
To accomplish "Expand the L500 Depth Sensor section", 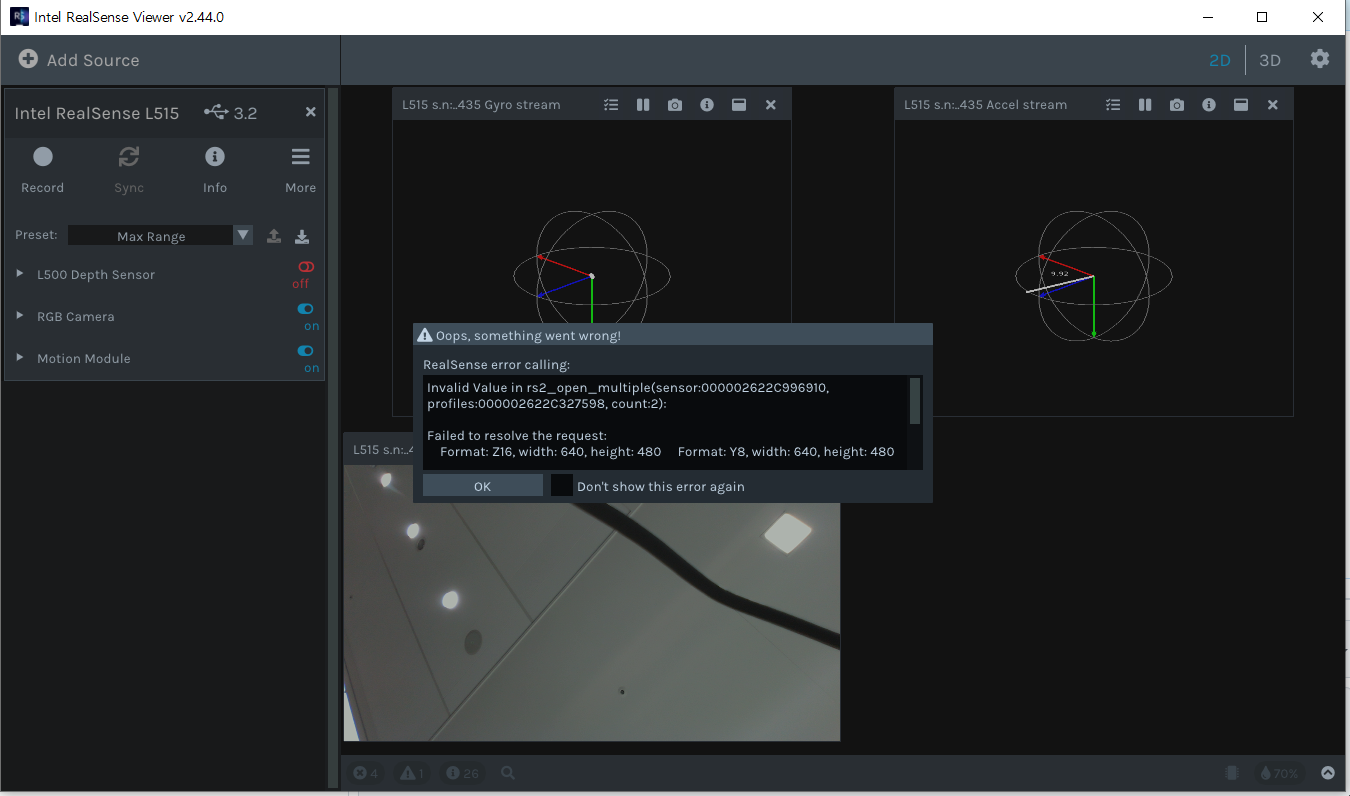I will point(18,274).
